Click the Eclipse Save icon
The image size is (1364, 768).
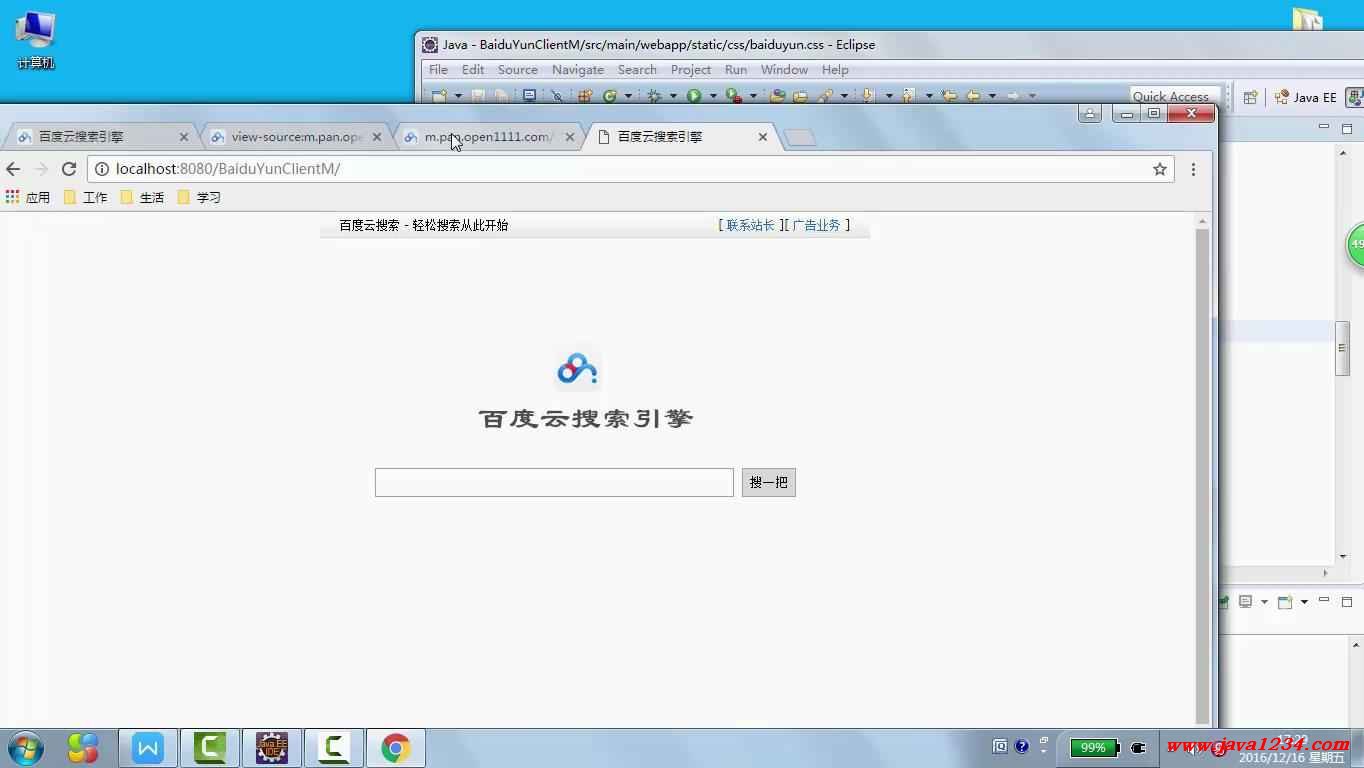coord(478,96)
